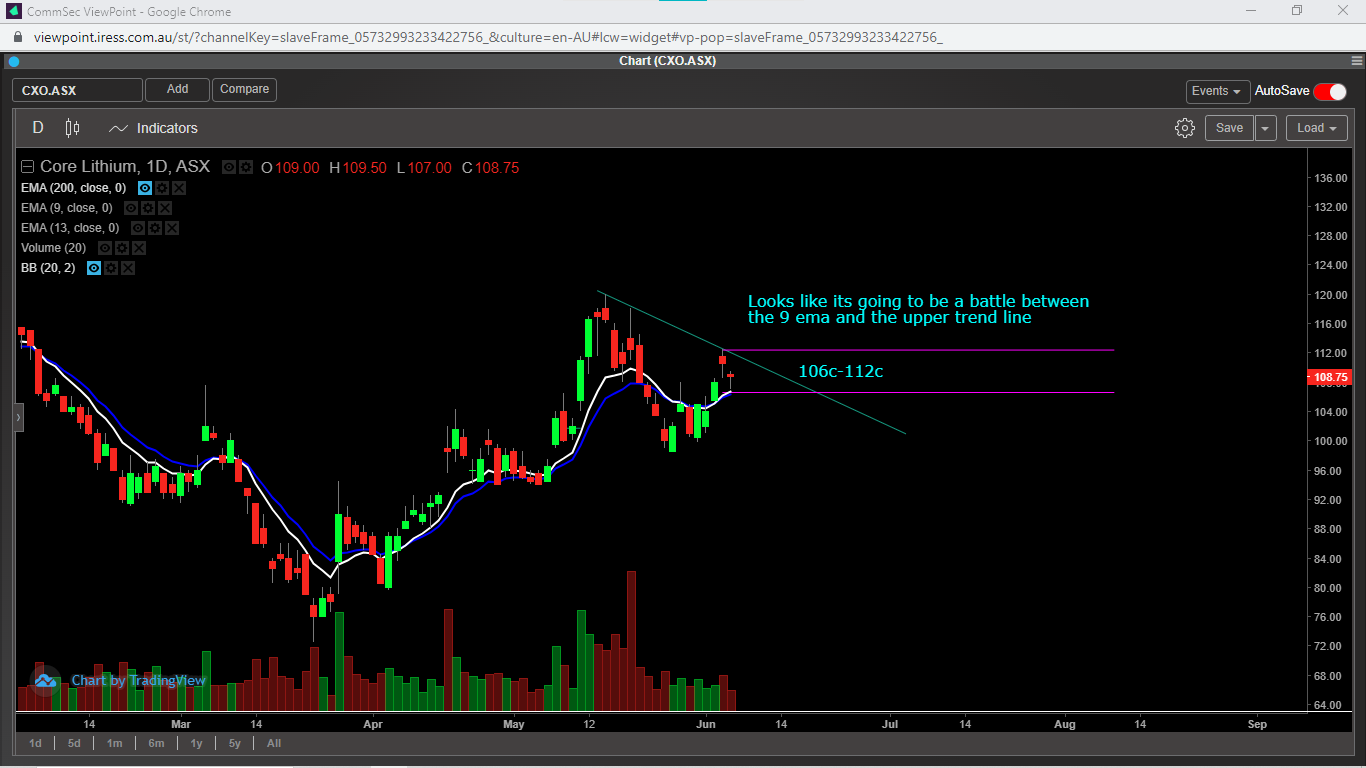Viewport: 1366px width, 768px height.
Task: Open chart settings gear in toolbar
Action: pos(1185,128)
